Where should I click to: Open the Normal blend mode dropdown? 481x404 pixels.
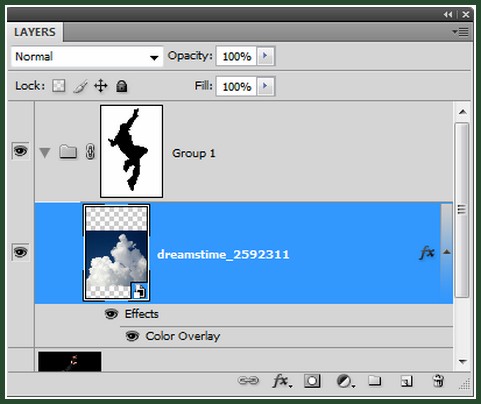[87, 57]
